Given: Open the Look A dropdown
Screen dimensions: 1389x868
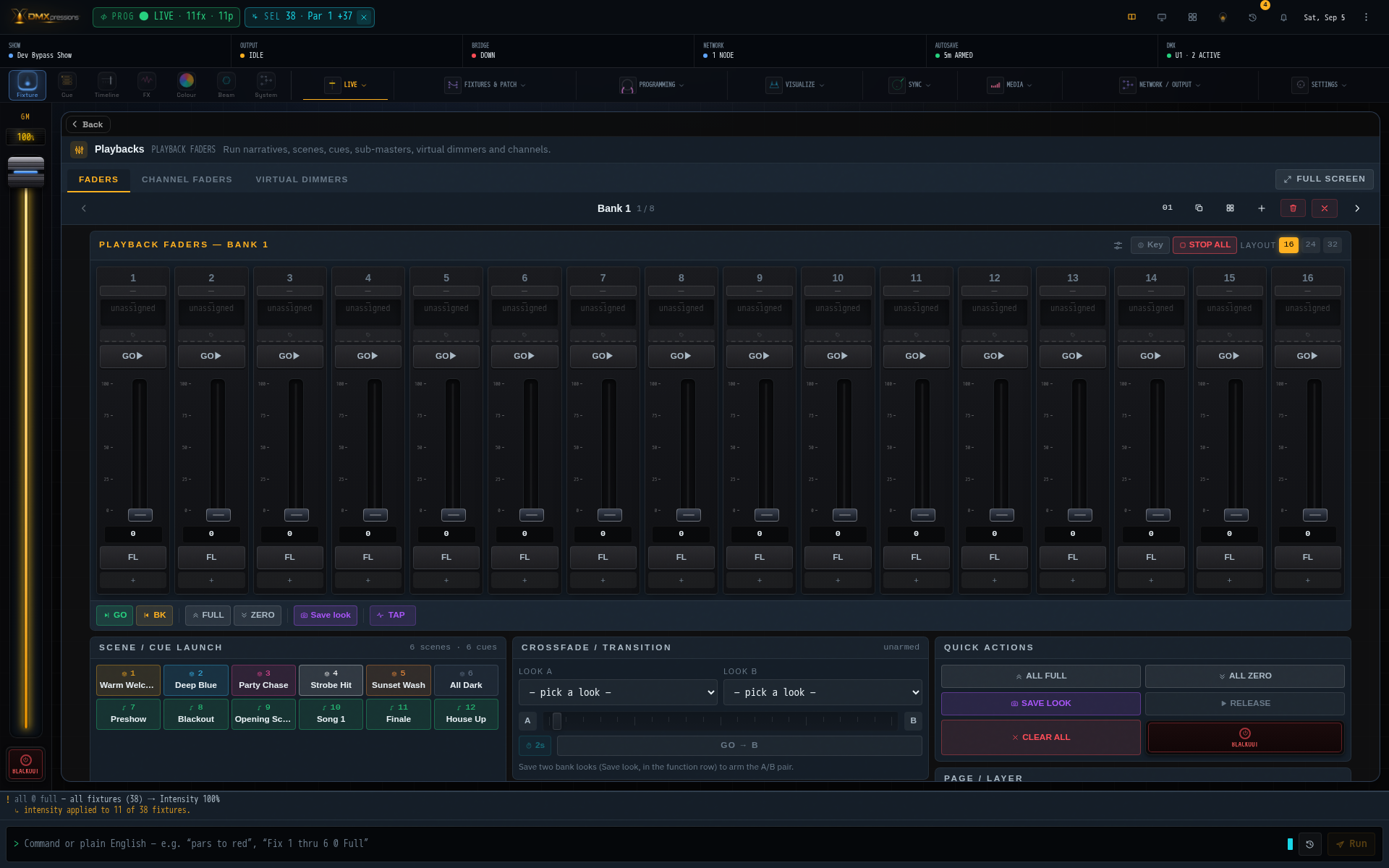Looking at the screenshot, I should [x=618, y=693].
